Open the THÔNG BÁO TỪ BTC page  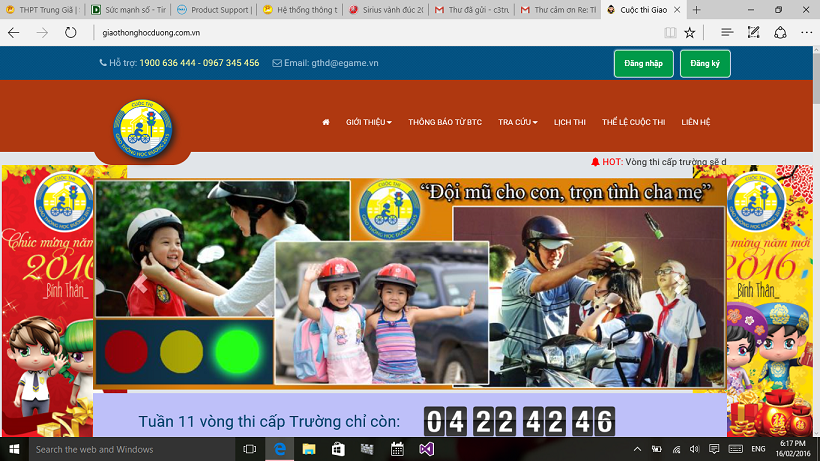tap(445, 122)
